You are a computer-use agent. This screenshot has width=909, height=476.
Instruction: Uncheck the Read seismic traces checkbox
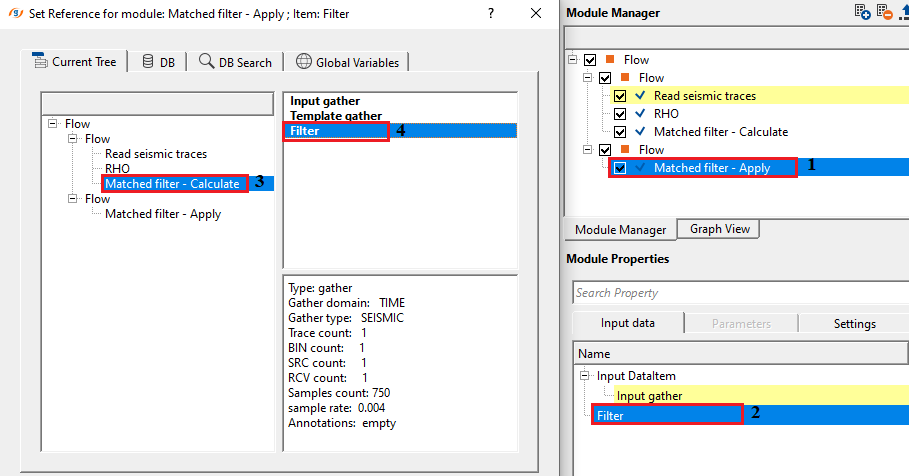tap(620, 96)
